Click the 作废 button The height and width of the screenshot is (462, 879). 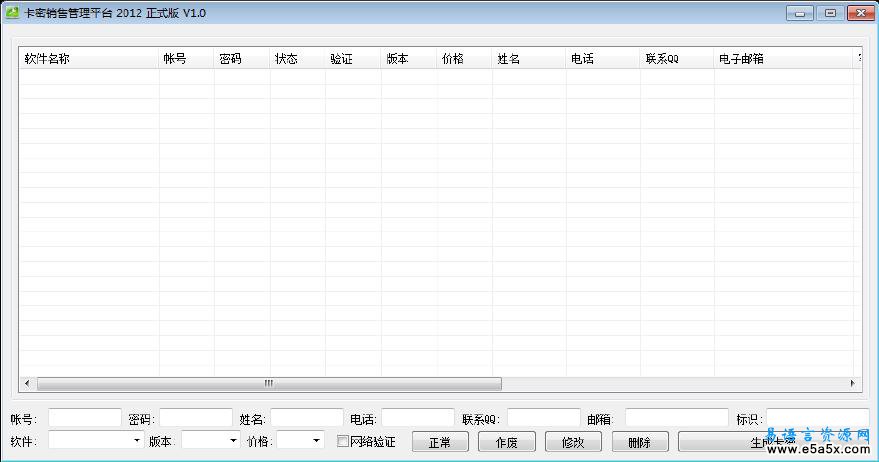[507, 442]
